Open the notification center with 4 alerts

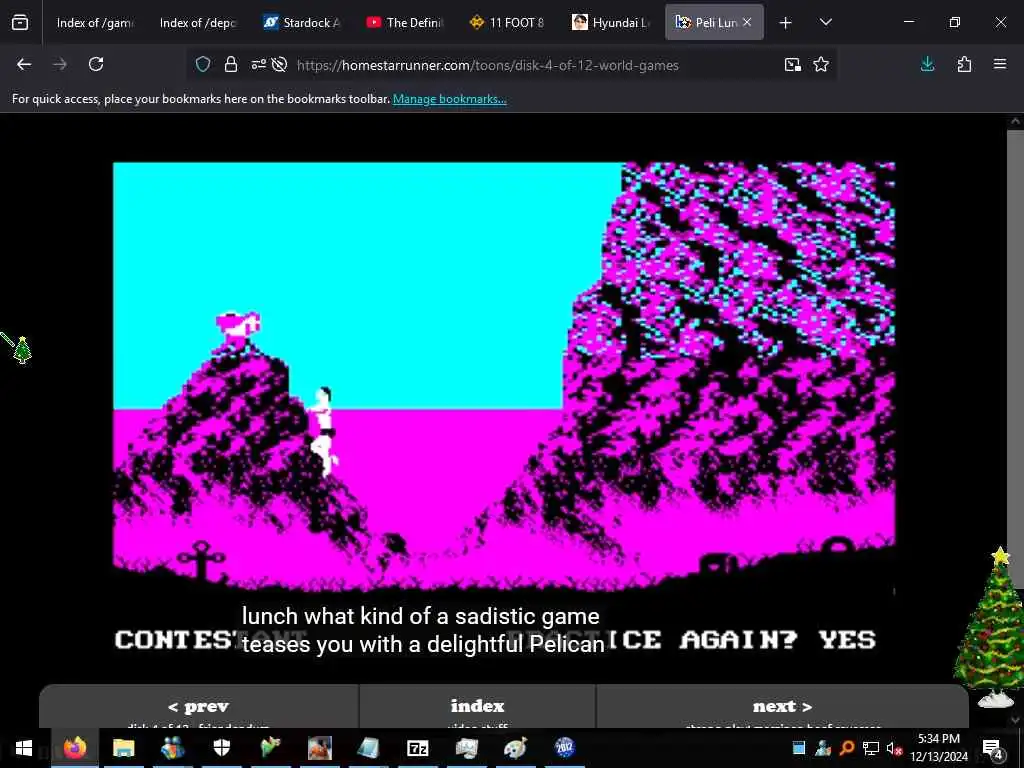[x=992, y=748]
